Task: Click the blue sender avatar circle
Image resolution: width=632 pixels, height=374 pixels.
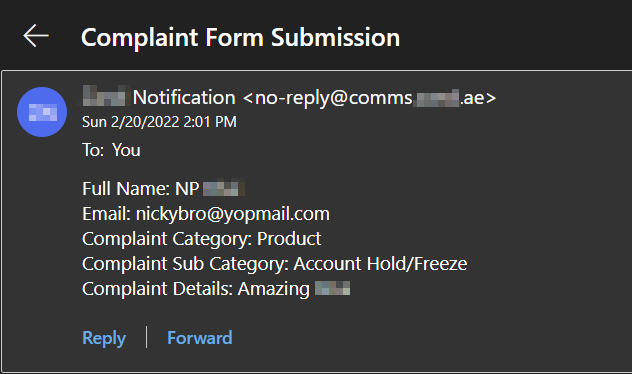Action: click(42, 112)
